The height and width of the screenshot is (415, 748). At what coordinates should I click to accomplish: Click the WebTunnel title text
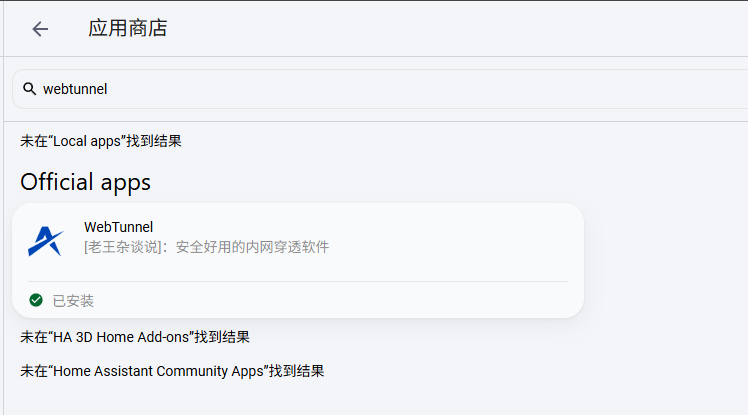pos(118,227)
